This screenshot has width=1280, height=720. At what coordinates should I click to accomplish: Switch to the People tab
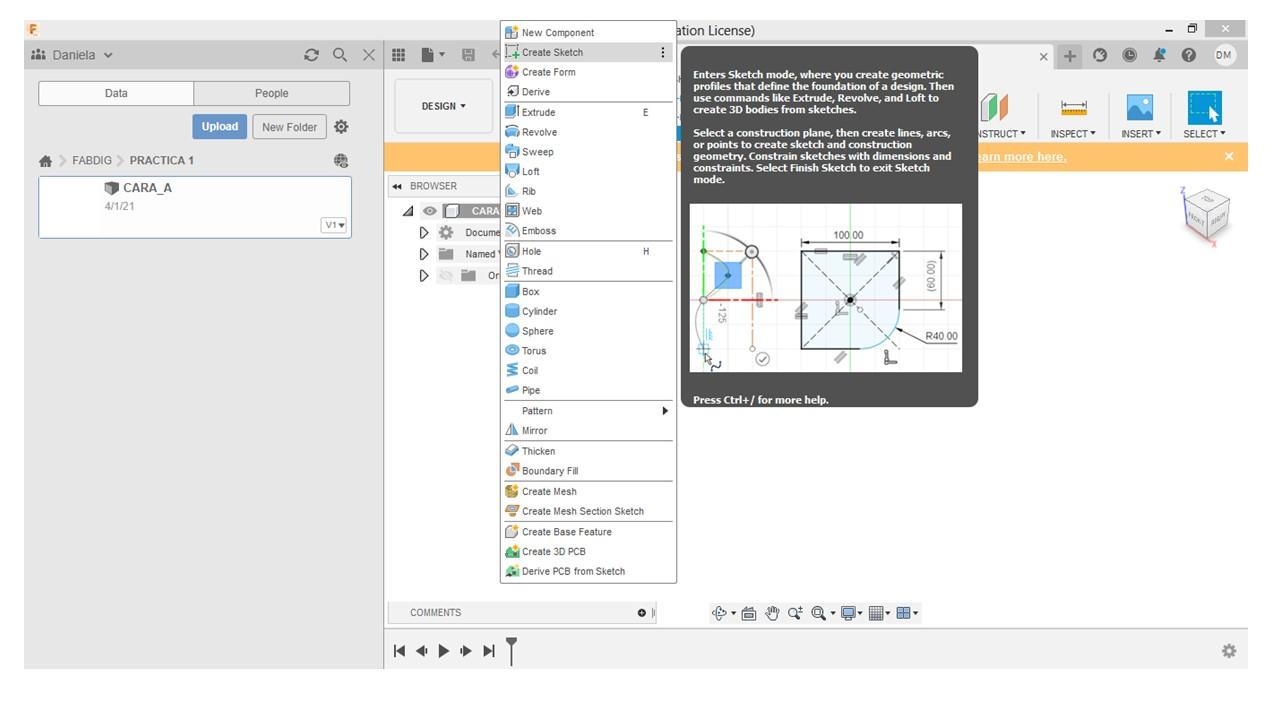[272, 93]
